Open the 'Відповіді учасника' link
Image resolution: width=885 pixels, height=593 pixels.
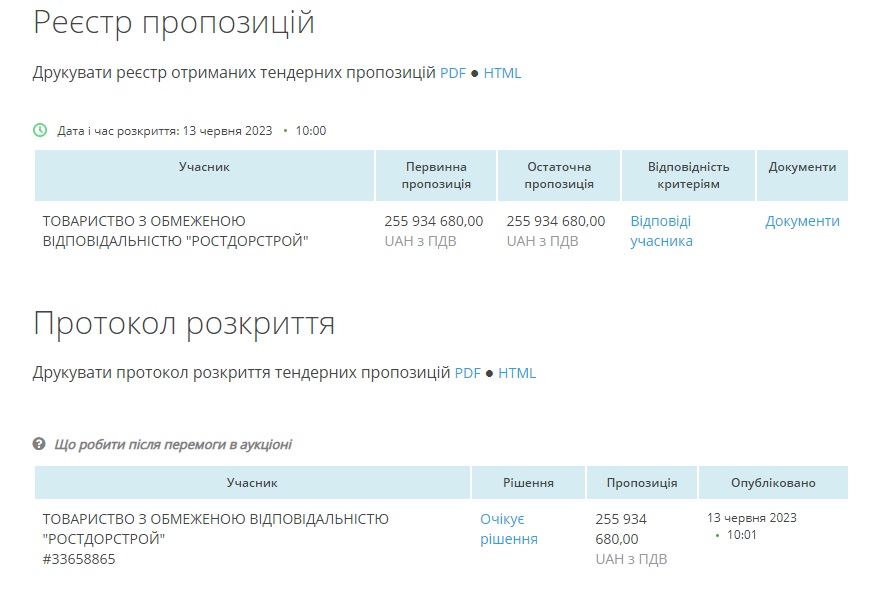click(x=661, y=231)
